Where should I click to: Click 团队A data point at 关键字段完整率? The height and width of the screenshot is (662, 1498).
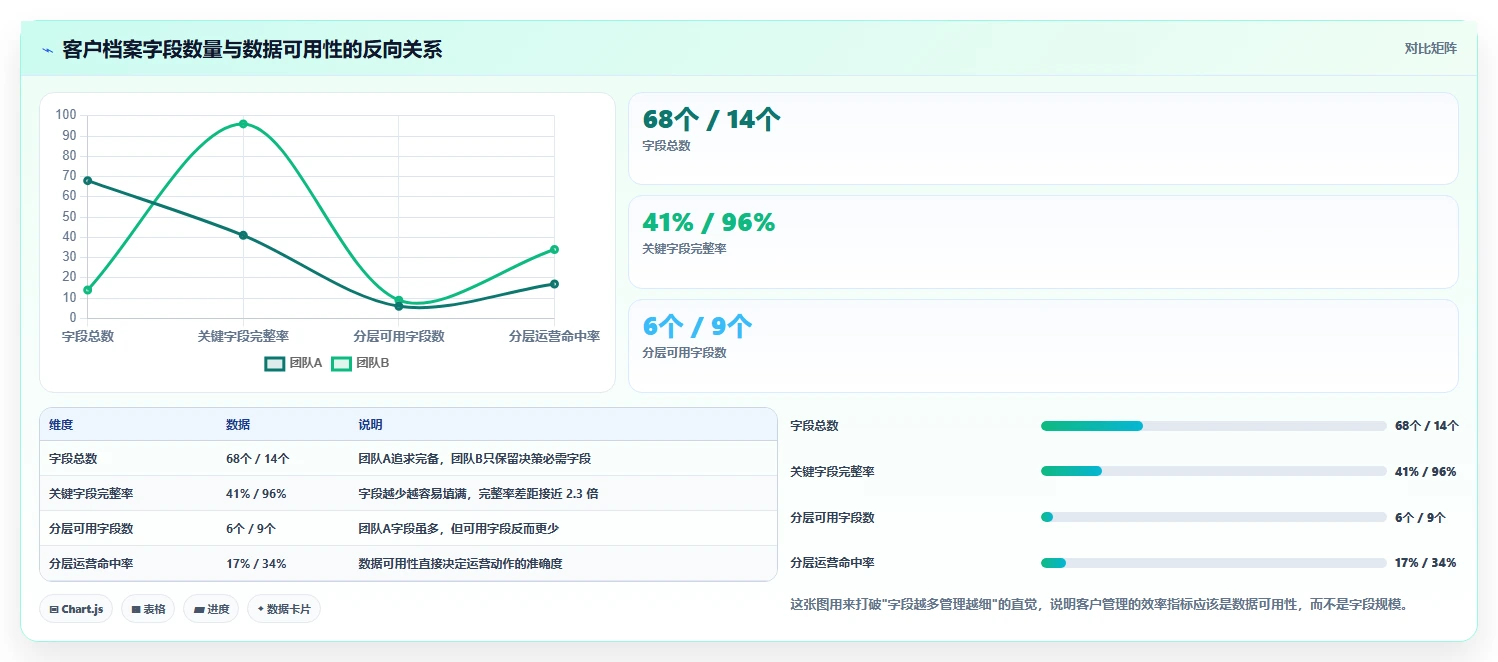pyautogui.click(x=243, y=235)
